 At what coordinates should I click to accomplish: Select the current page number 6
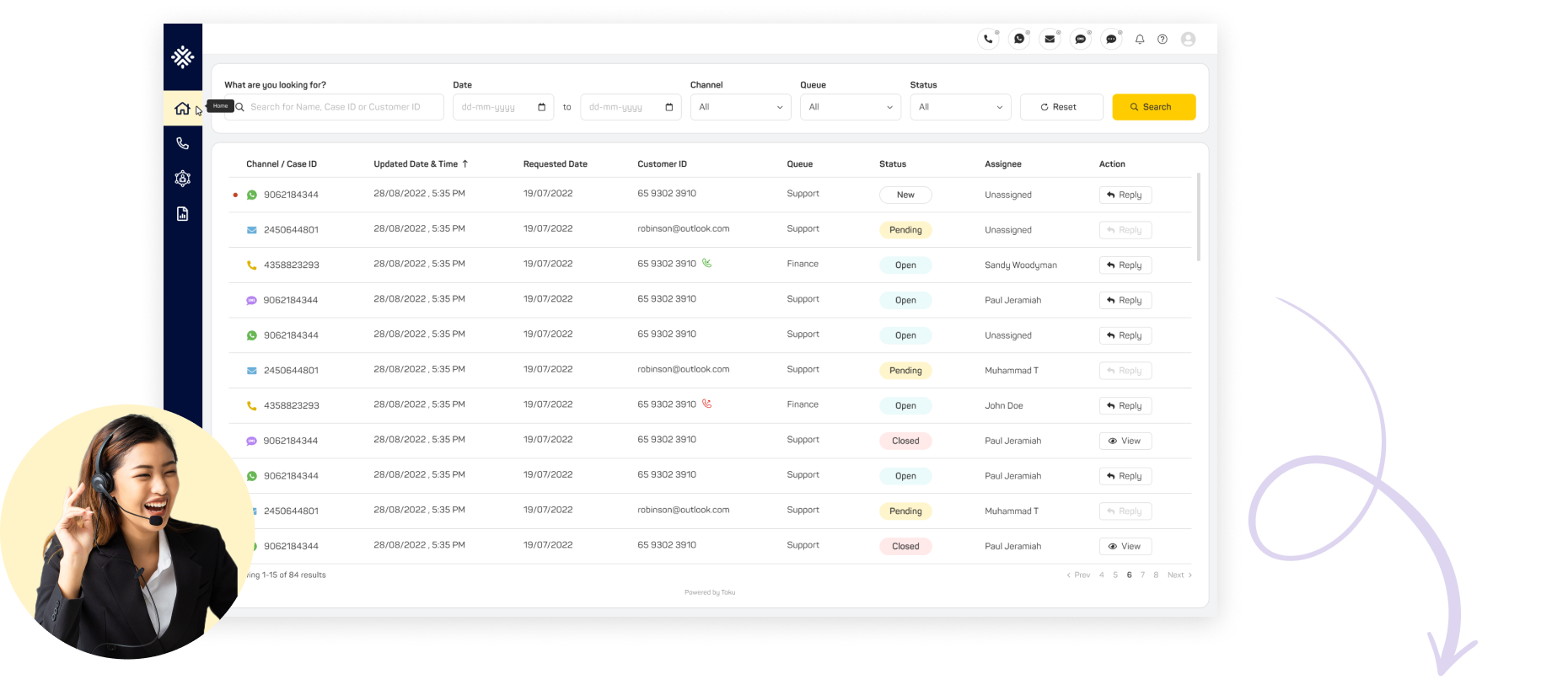click(x=1129, y=575)
